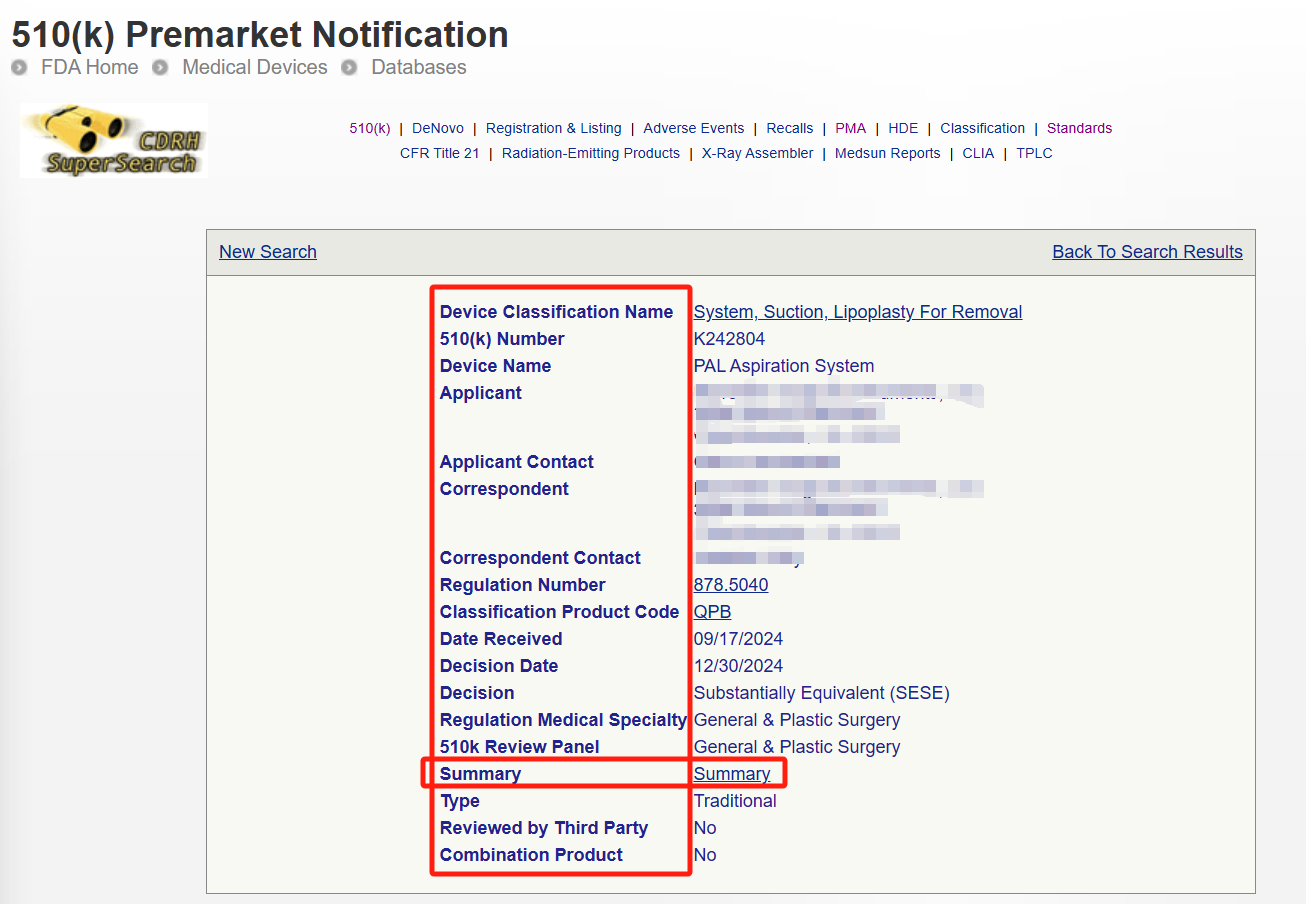The image size is (1306, 904).
Task: Click the CDRH SuperSearch binoculars logo
Action: (x=113, y=140)
